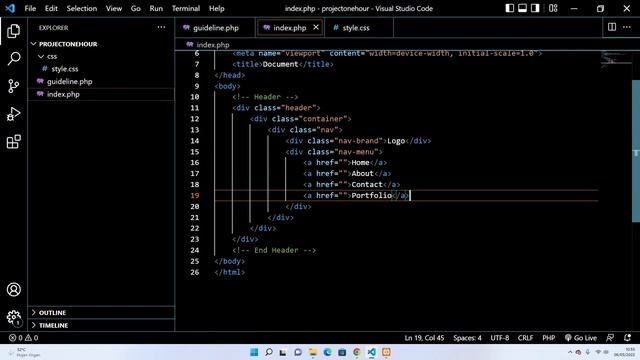Open Google Chrome from the taskbar
The width and height of the screenshot is (640, 360).
[x=357, y=352]
